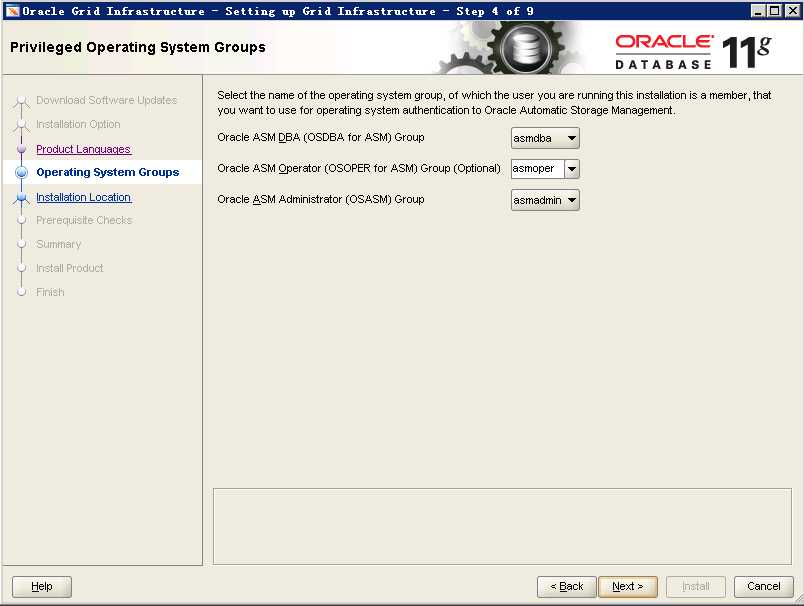
Task: Click Download Software Updates step text
Action: [107, 100]
